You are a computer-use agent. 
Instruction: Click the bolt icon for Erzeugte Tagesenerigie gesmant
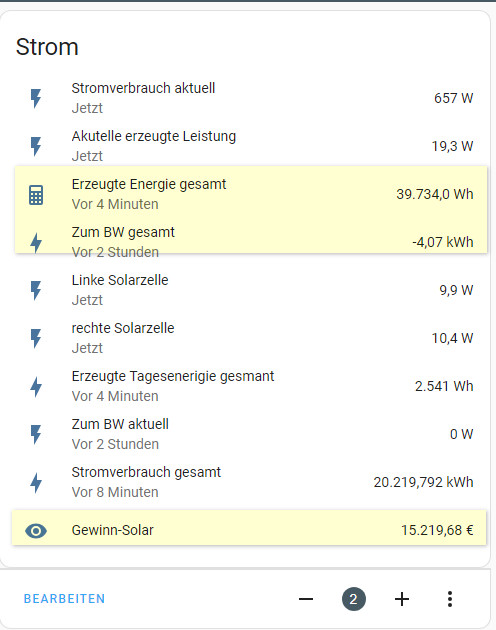36,387
